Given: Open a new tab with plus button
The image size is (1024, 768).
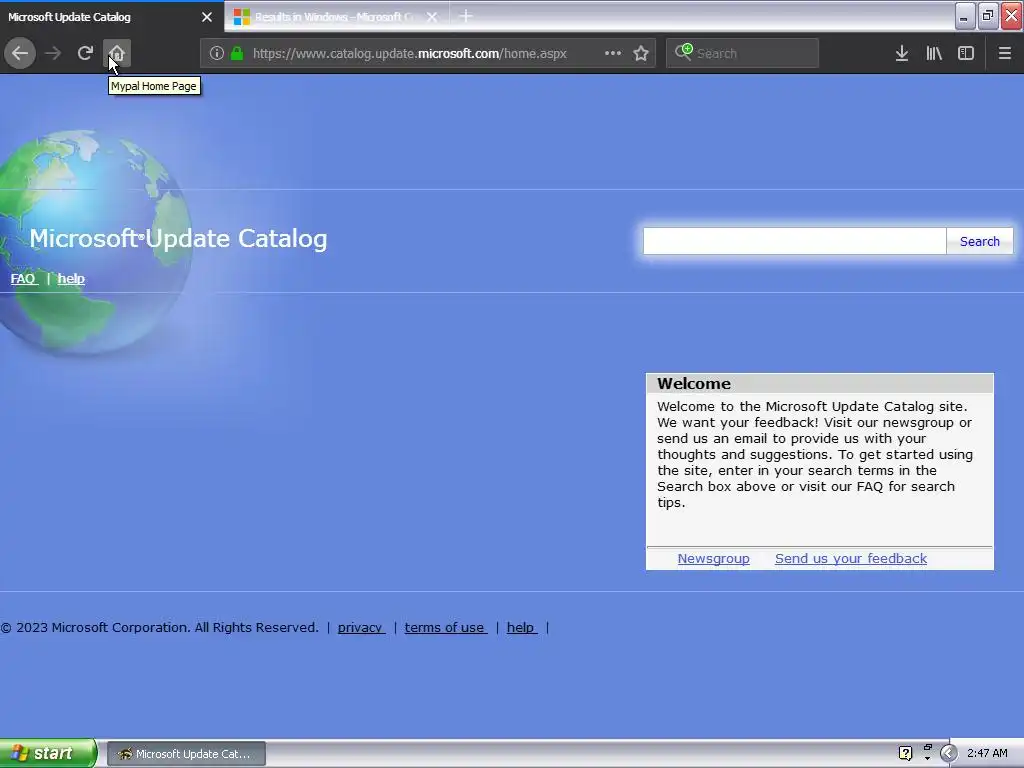Looking at the screenshot, I should pyautogui.click(x=466, y=16).
